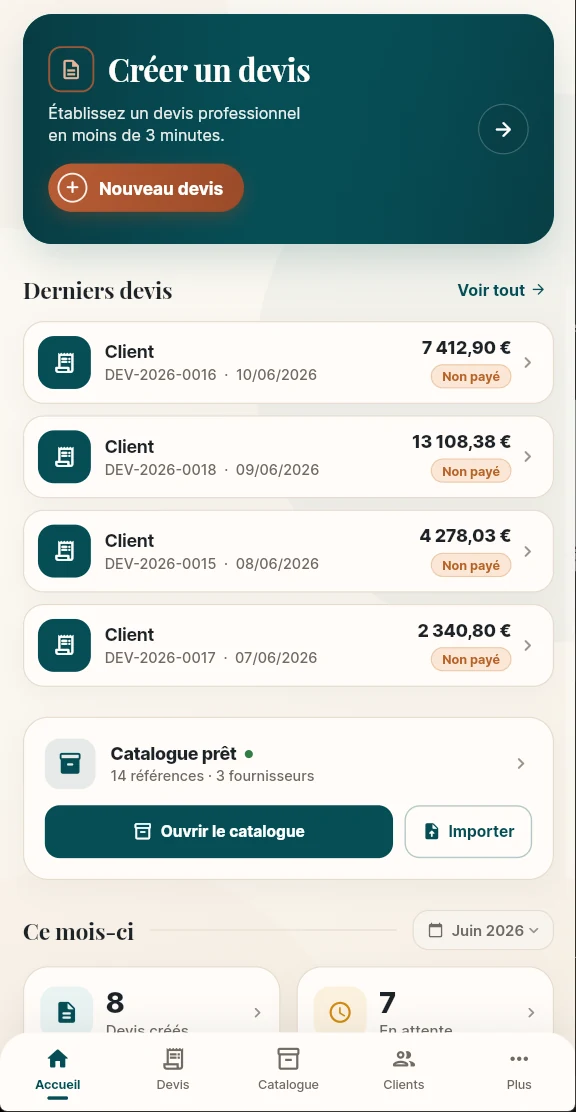Image resolution: width=576 pixels, height=1112 pixels.
Task: Open the Juin 2026 month dropdown
Action: (483, 930)
